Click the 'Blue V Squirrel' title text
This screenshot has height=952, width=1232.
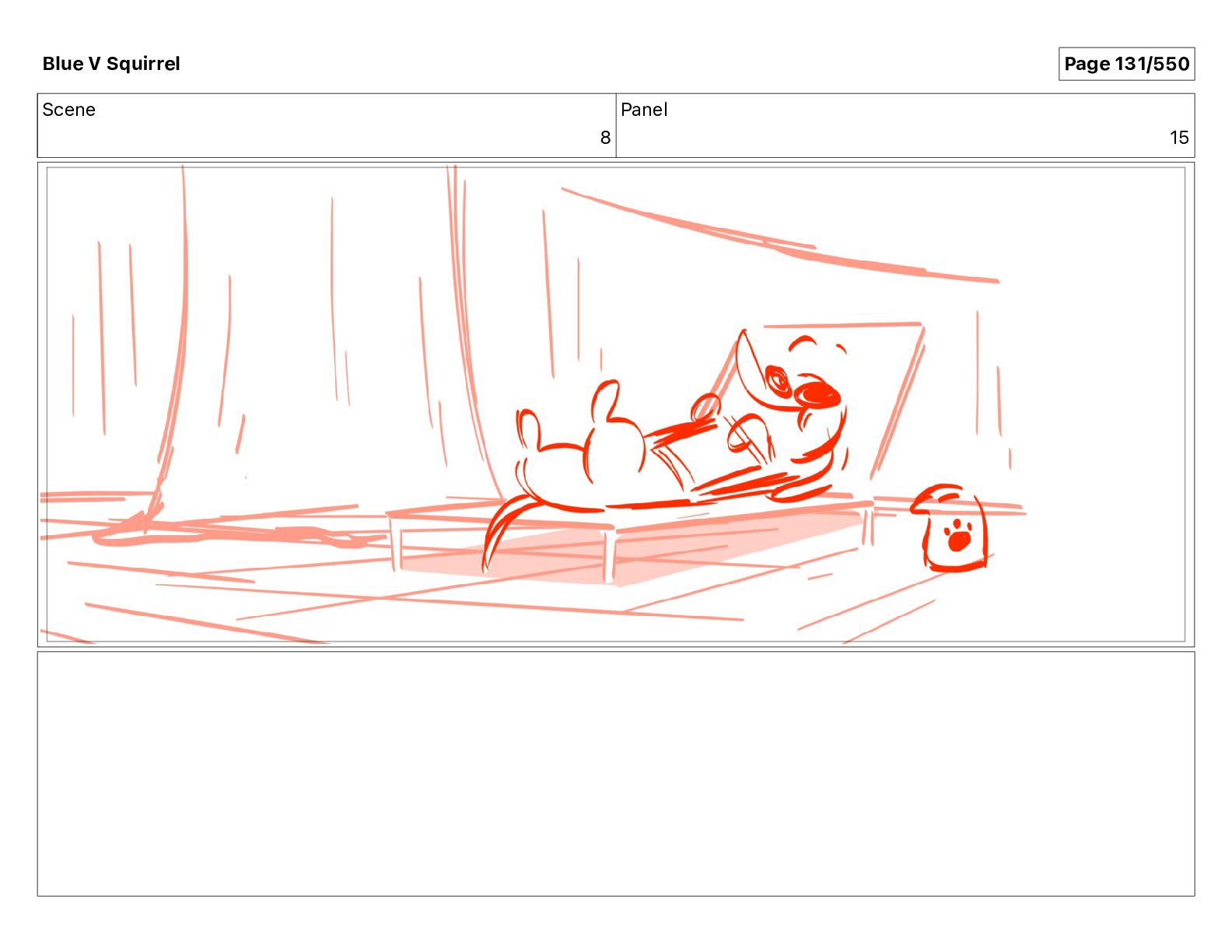(x=111, y=64)
